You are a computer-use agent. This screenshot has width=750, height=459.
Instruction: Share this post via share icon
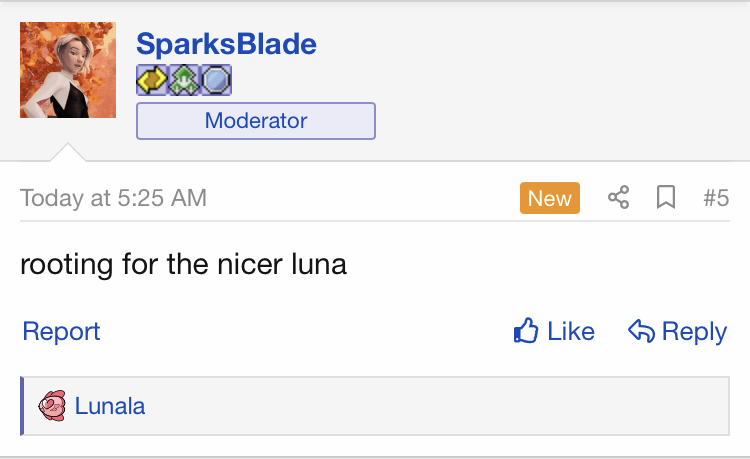(618, 197)
